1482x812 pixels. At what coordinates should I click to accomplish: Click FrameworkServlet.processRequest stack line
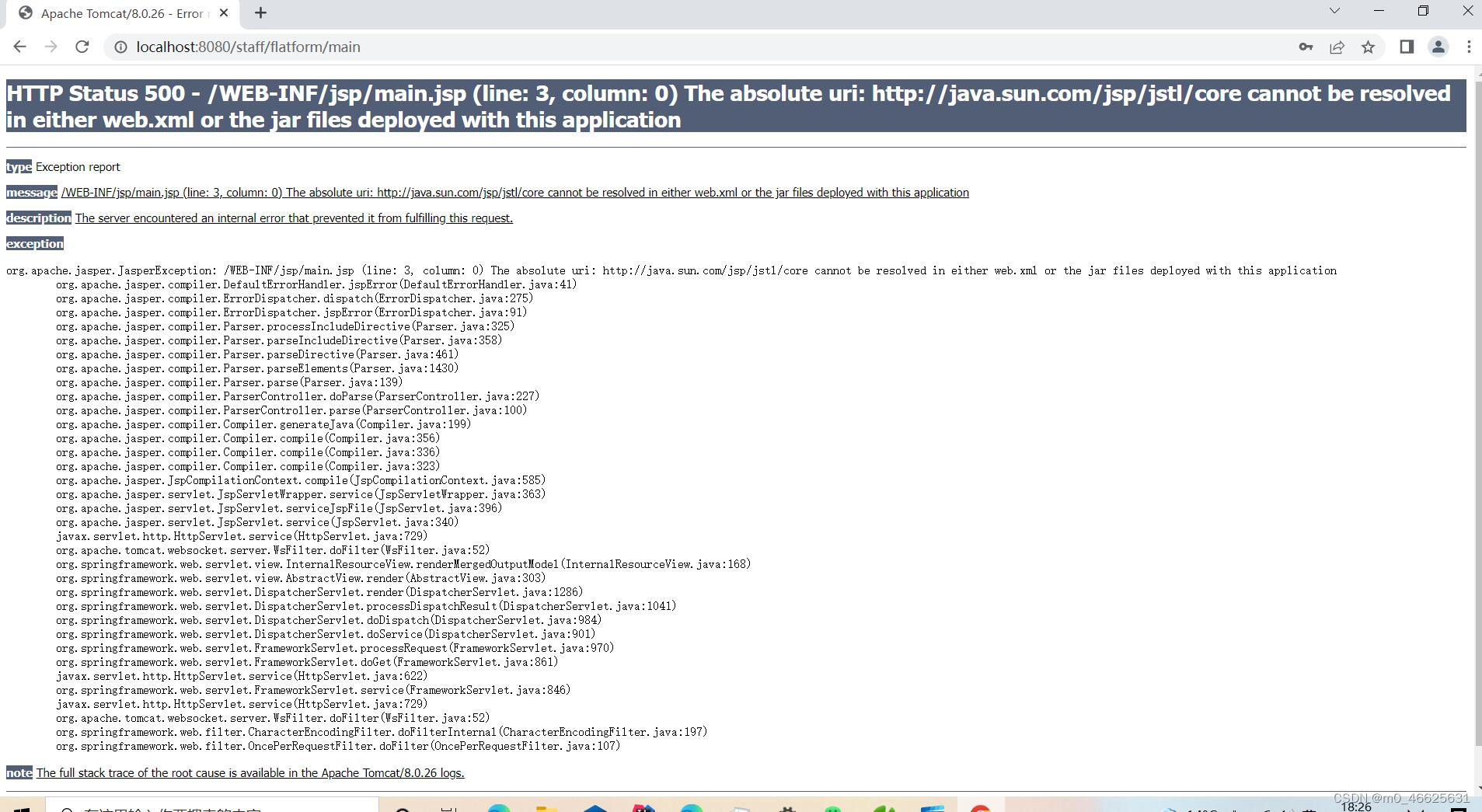click(335, 648)
